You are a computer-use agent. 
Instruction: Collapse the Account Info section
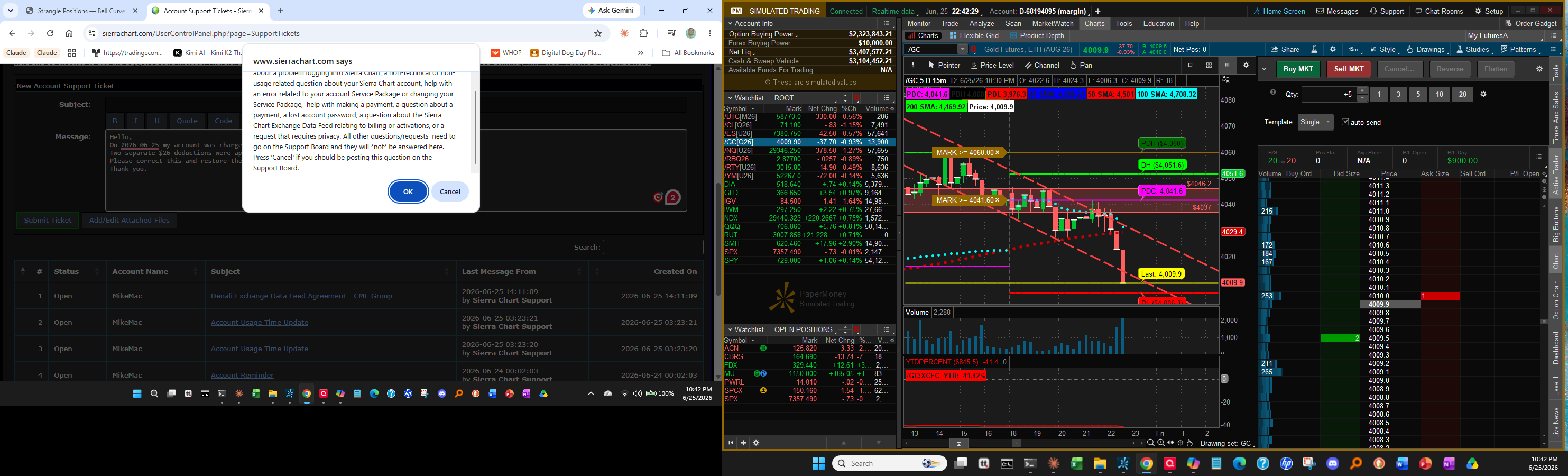(731, 23)
